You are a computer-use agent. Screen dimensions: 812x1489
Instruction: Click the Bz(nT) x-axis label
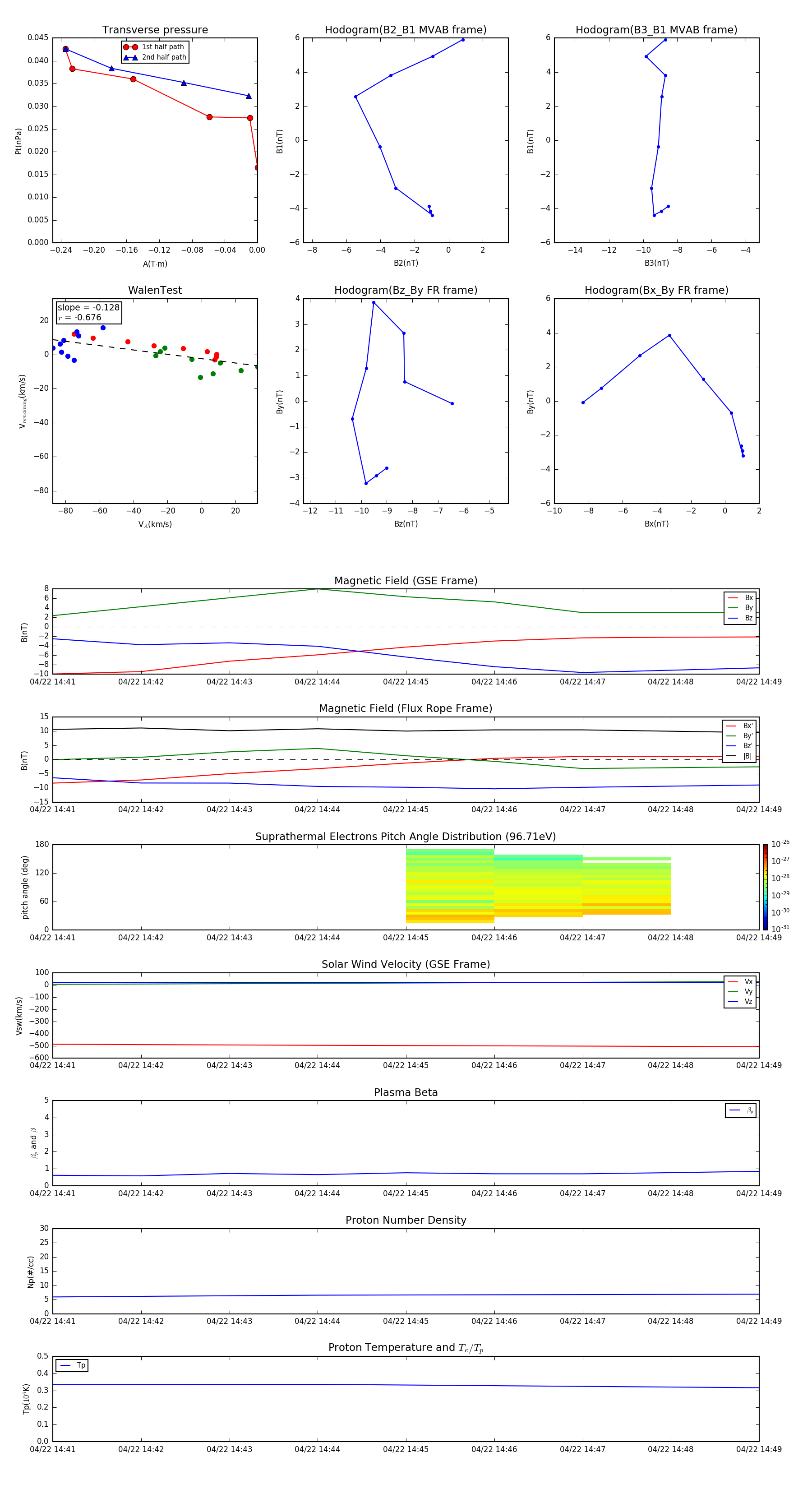point(406,524)
